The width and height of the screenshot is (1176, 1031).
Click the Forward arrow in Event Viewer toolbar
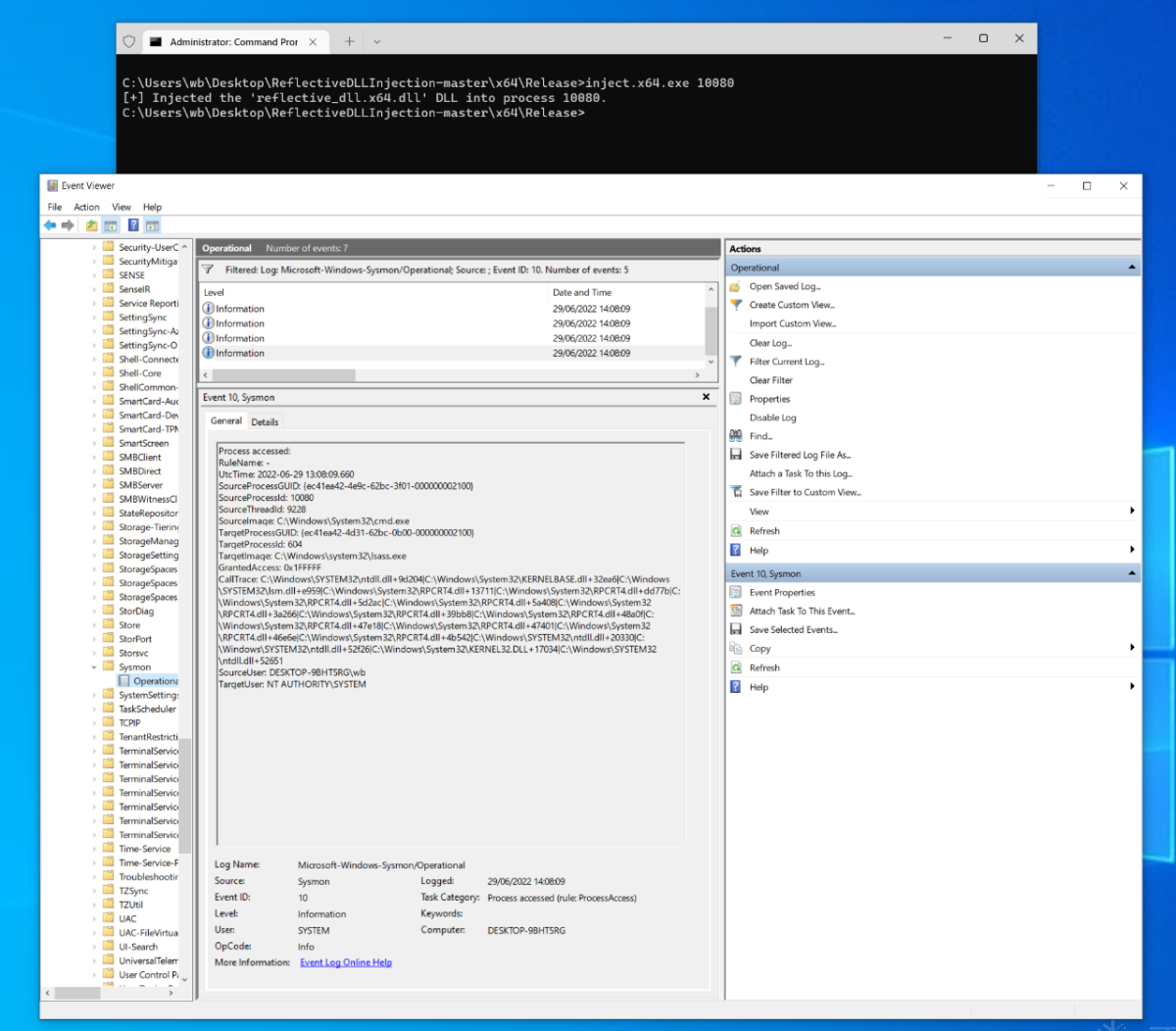coord(68,225)
